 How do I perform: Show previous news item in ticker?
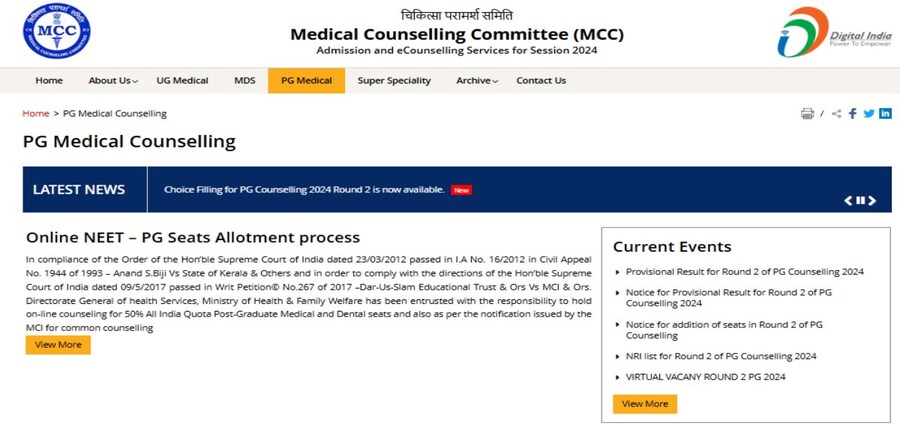click(x=848, y=200)
